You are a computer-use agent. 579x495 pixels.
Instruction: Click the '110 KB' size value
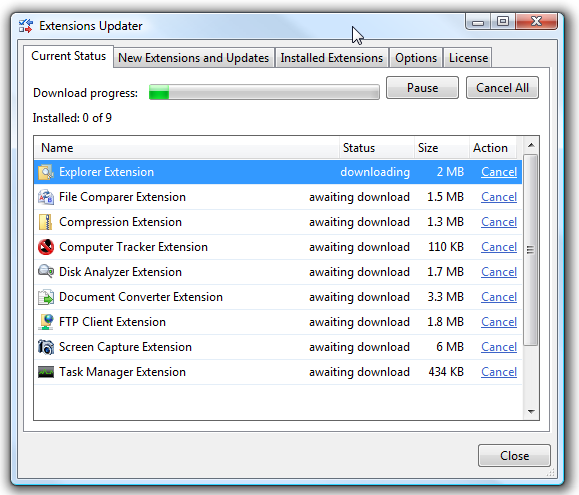[x=446, y=247]
